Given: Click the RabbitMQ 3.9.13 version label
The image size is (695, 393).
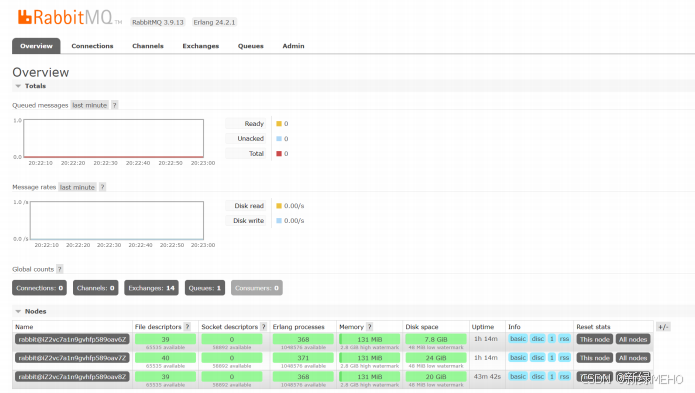Looking at the screenshot, I should (x=158, y=22).
